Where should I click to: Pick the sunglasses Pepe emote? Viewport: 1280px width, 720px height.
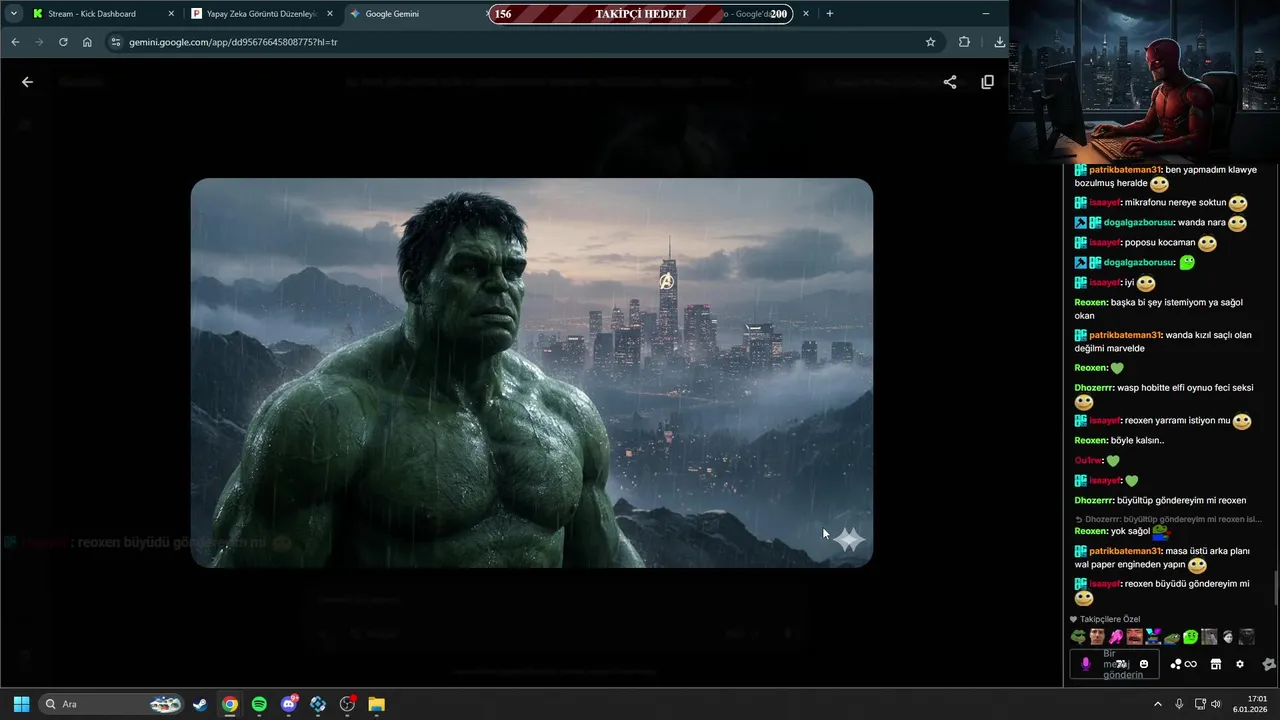(1078, 637)
